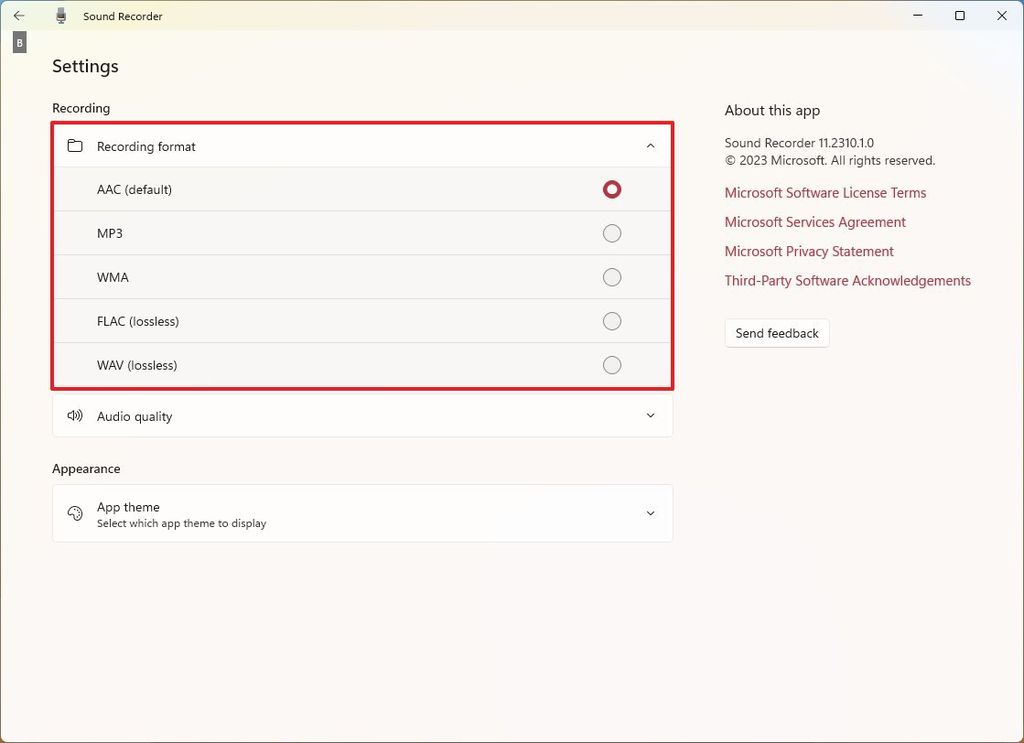The height and width of the screenshot is (743, 1024).
Task: Collapse the Recording format section
Action: click(650, 145)
